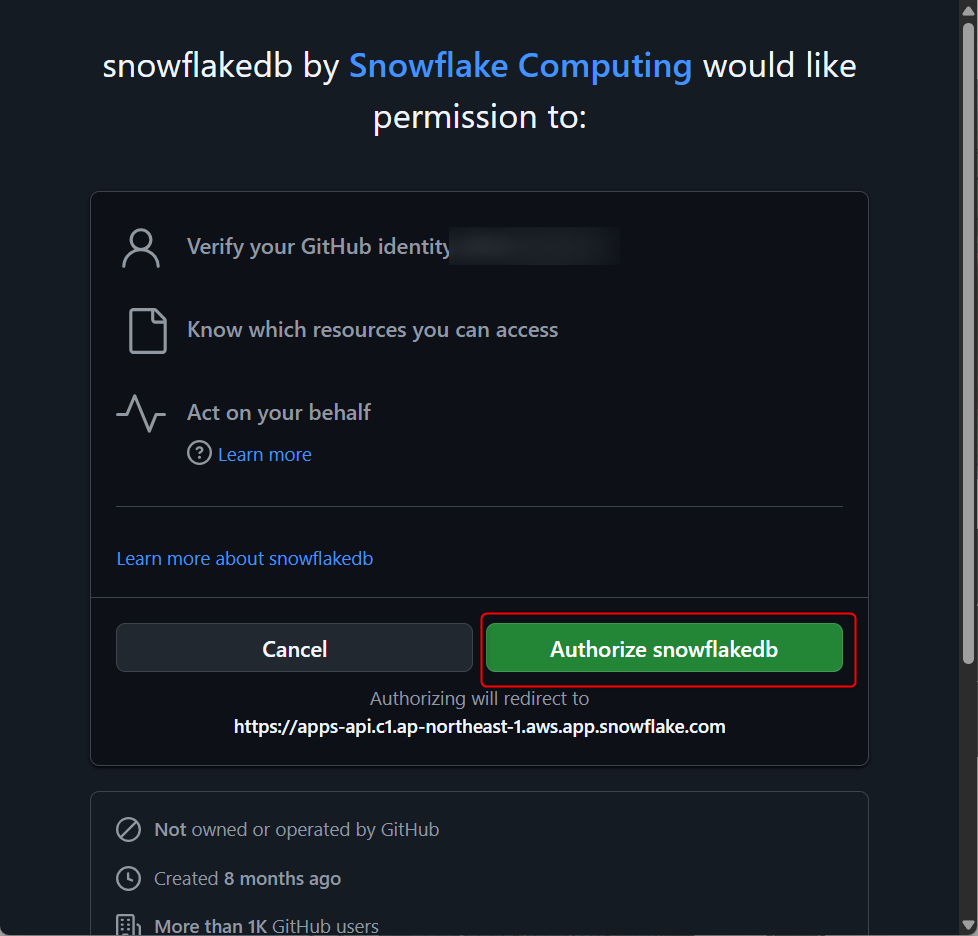Click the person icon beside Verify your GitHub identity
This screenshot has height=936, width=978.
click(x=141, y=248)
